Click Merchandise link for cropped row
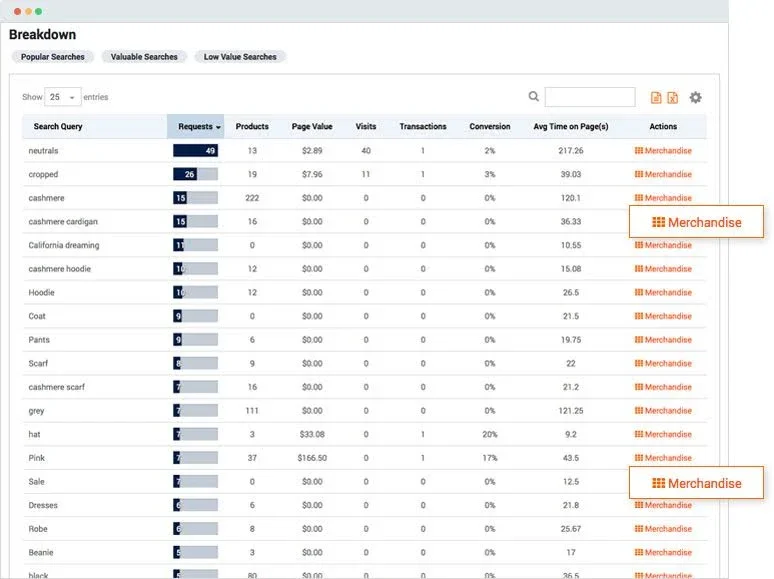This screenshot has width=774, height=579. pyautogui.click(x=663, y=174)
